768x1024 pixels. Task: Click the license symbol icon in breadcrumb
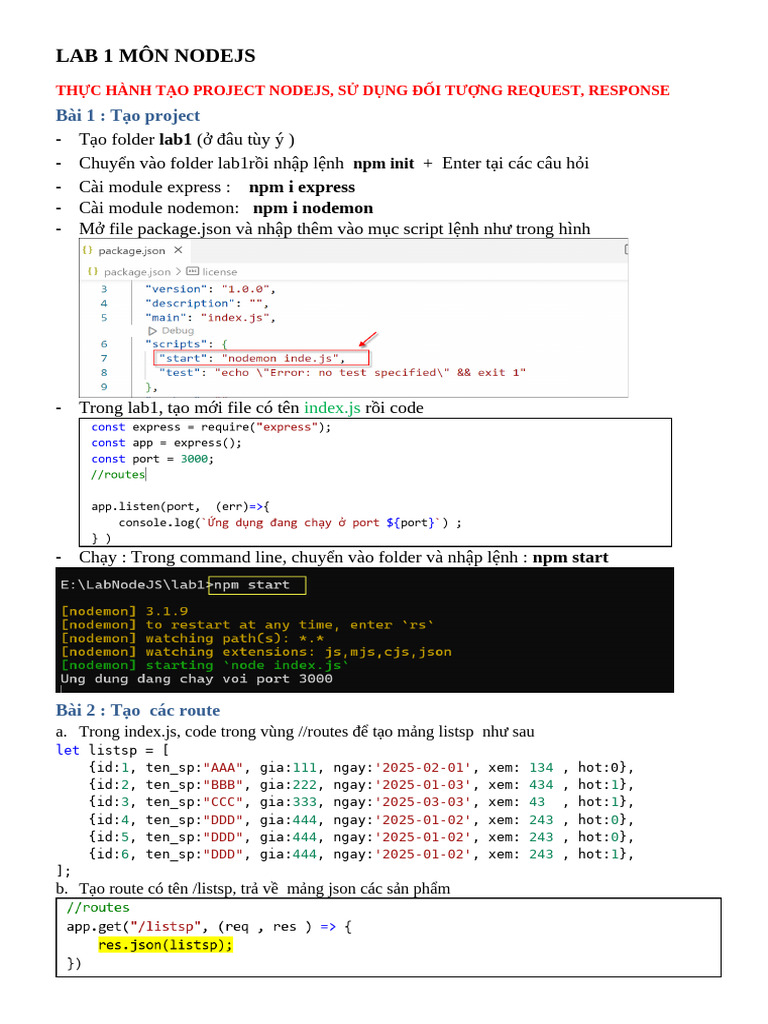pyautogui.click(x=192, y=271)
